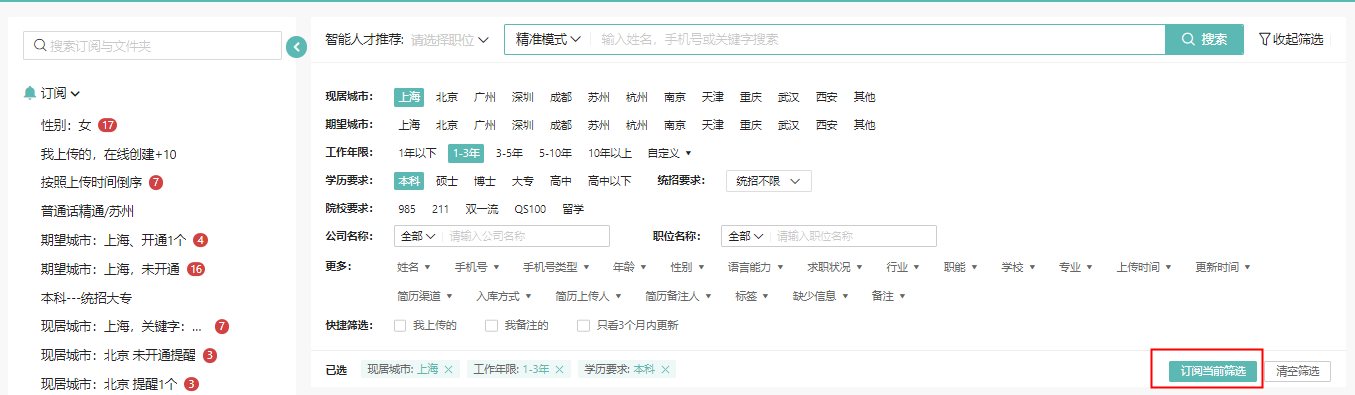
Task: Select the QS100 school requirement
Action: click(530, 209)
